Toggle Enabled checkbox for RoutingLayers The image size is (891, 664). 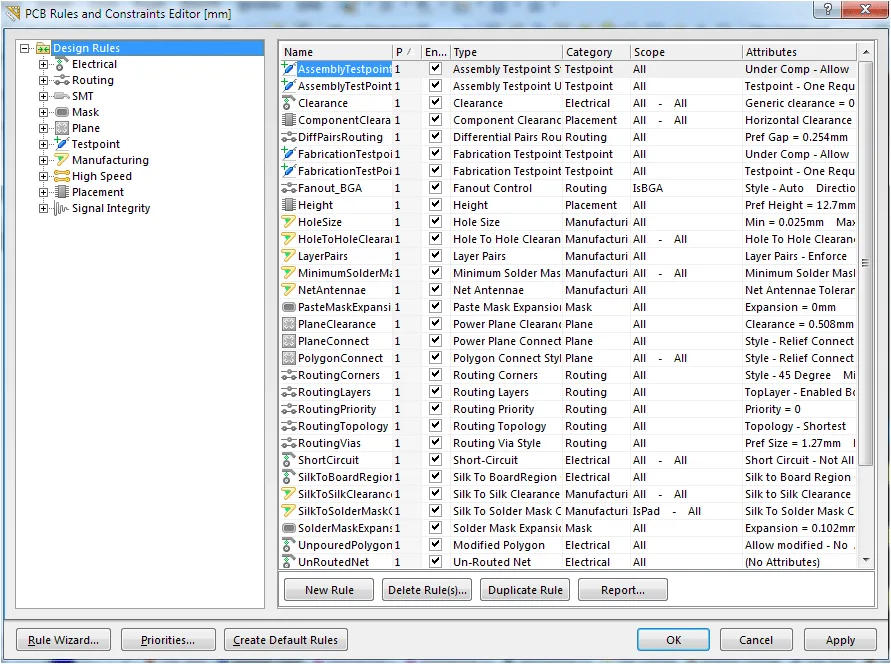coord(435,392)
